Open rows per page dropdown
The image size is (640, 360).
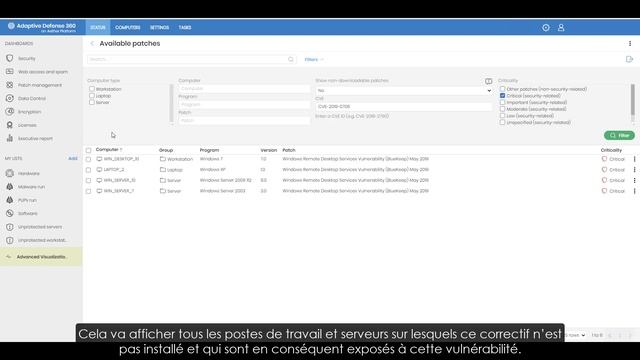576,335
